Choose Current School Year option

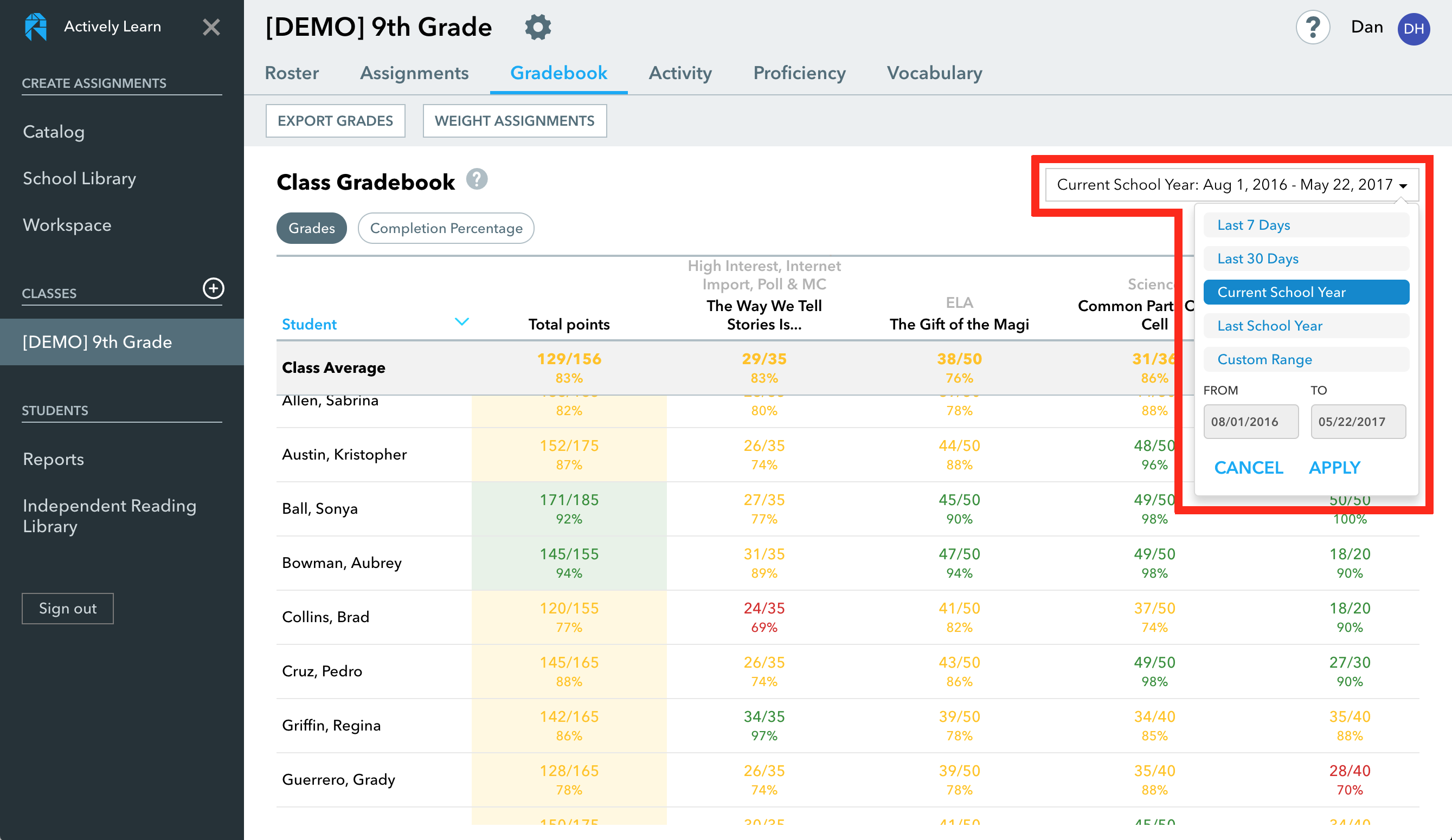click(x=1306, y=292)
